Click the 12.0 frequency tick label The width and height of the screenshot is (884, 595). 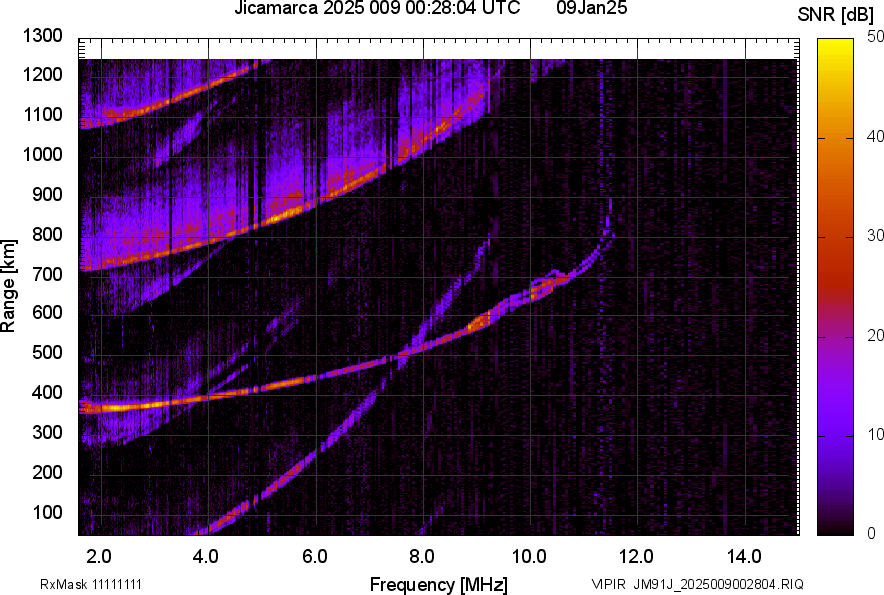pyautogui.click(x=638, y=557)
